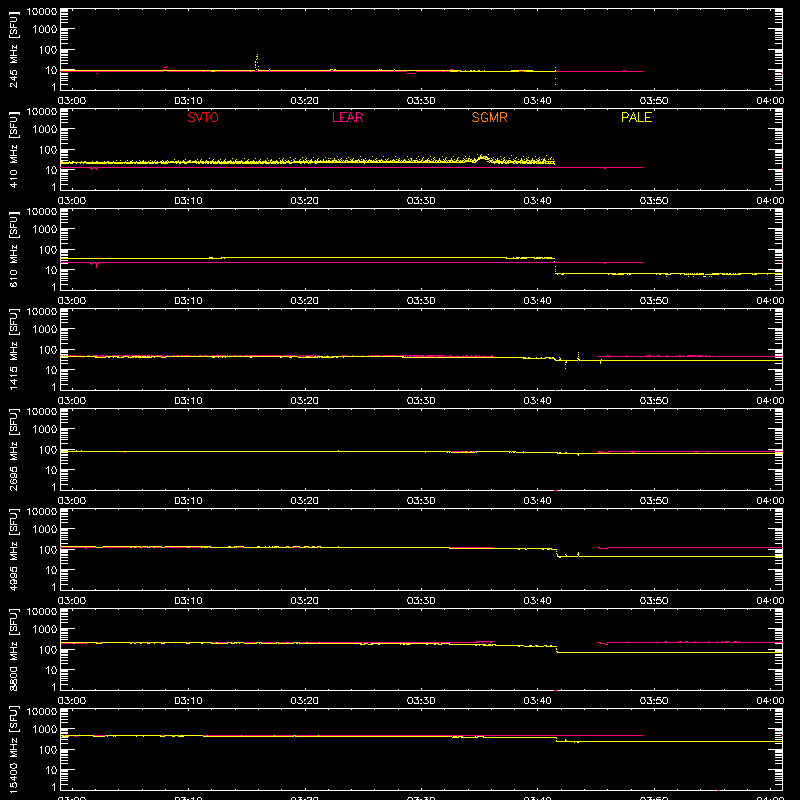This screenshot has height=800, width=800.
Task: Click the 10 y-axis value on the 1415 MHz plot
Action: [x=52, y=370]
